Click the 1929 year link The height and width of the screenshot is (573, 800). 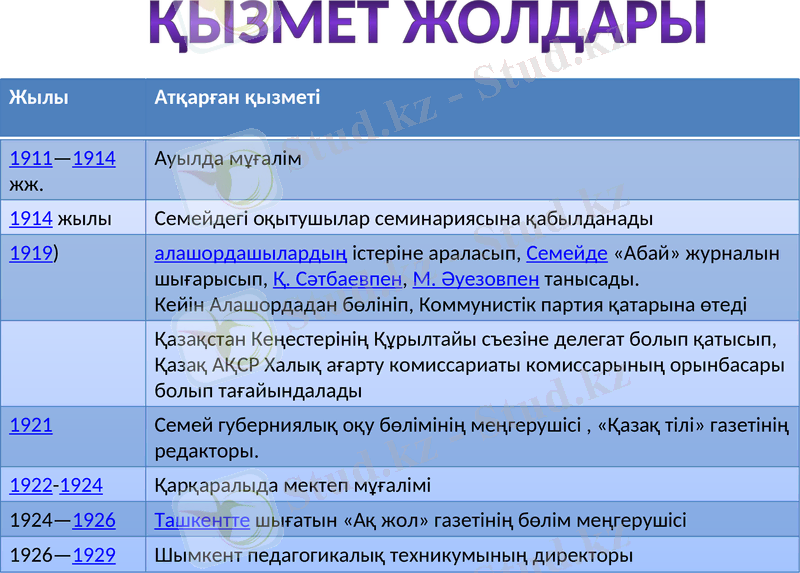pos(94,555)
